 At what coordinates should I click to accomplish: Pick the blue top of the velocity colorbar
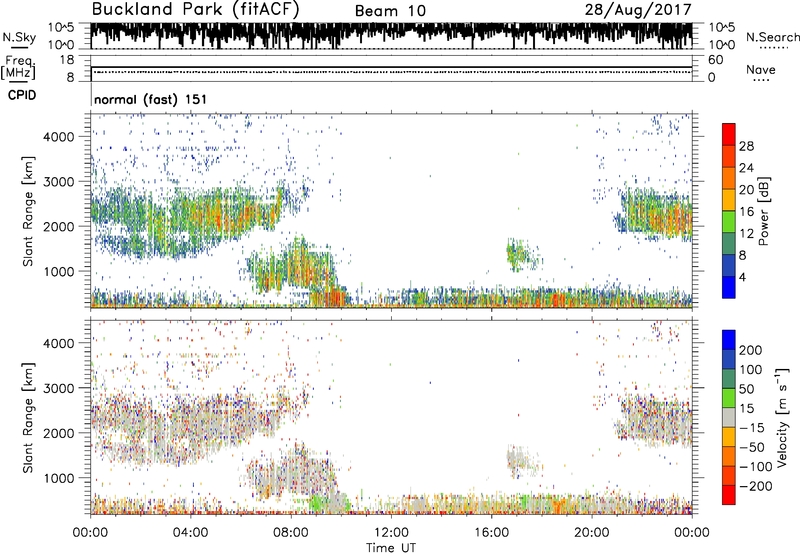729,339
